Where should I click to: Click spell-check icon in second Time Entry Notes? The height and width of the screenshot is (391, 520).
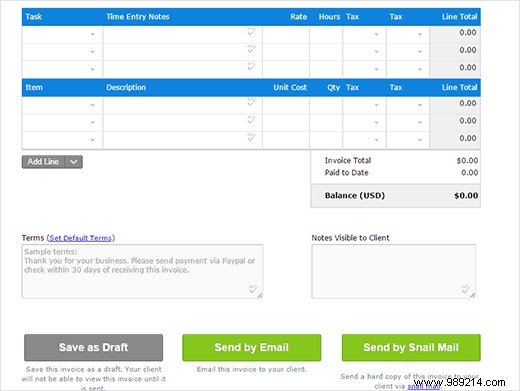click(x=251, y=49)
